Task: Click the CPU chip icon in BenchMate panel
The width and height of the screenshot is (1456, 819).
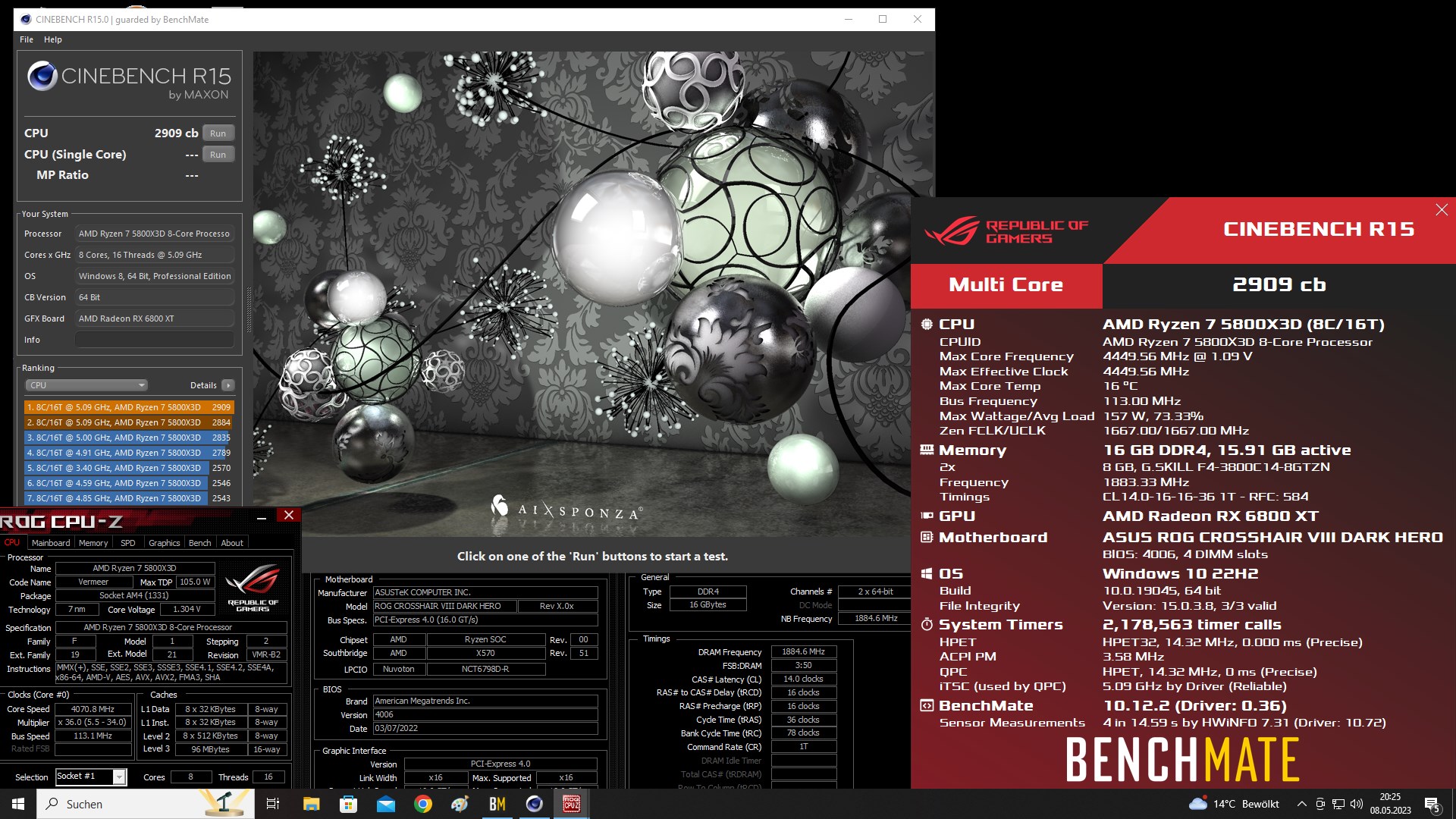Action: 927,325
